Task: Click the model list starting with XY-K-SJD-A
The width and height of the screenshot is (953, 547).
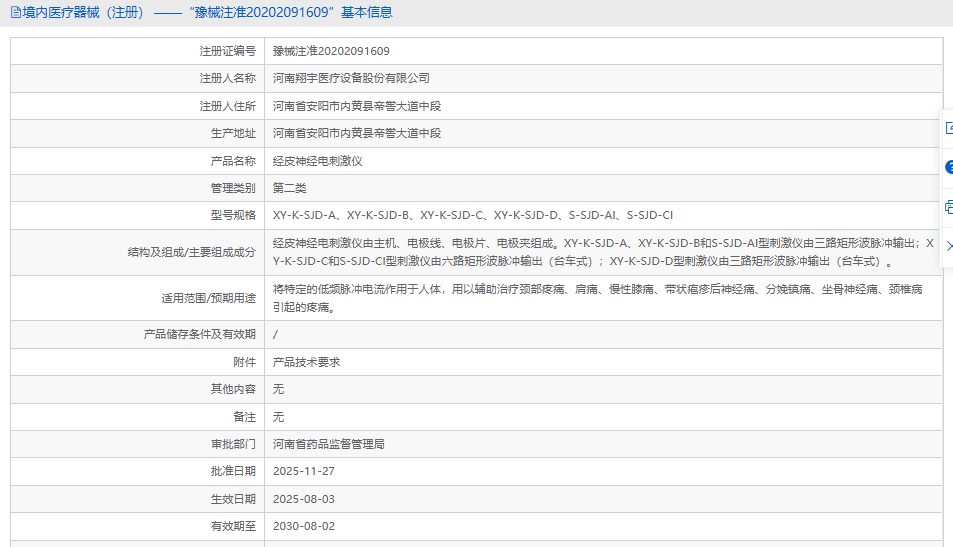Action: [x=473, y=215]
